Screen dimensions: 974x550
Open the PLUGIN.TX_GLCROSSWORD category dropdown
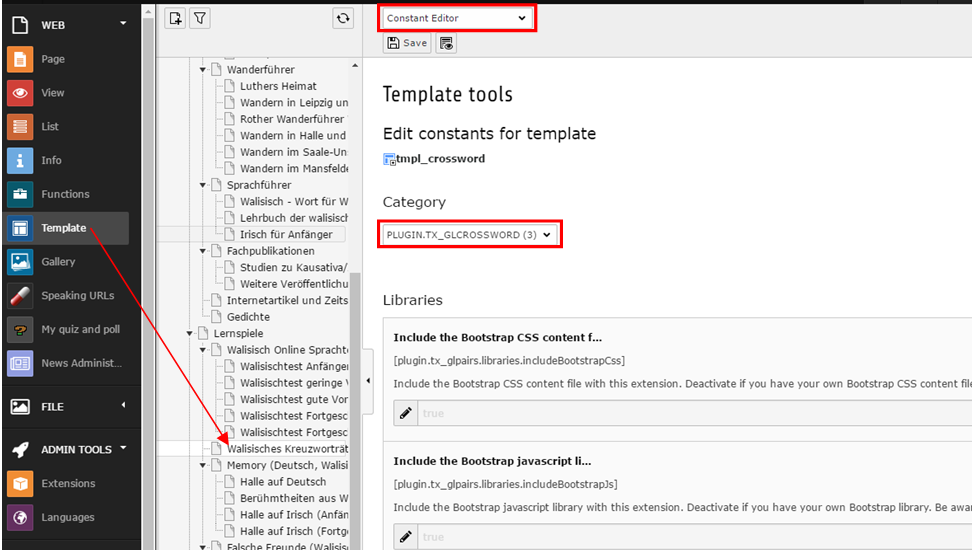pos(469,235)
